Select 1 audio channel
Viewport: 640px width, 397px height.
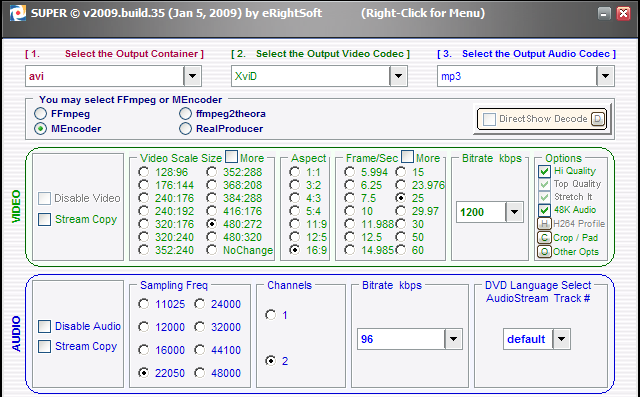[270, 315]
